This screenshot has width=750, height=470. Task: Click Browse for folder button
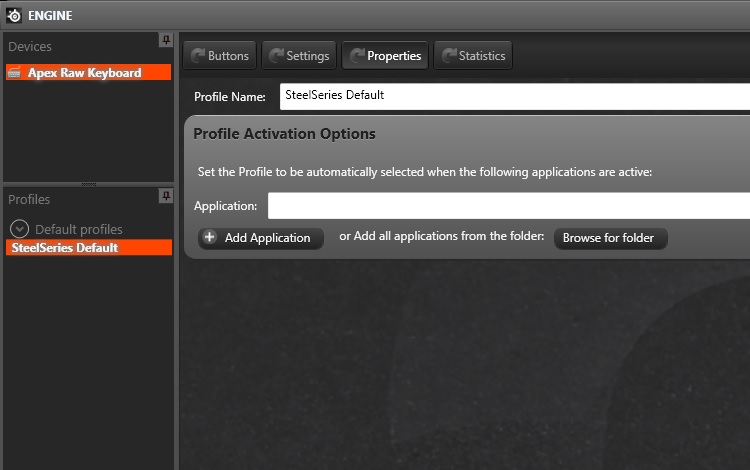[x=610, y=238]
